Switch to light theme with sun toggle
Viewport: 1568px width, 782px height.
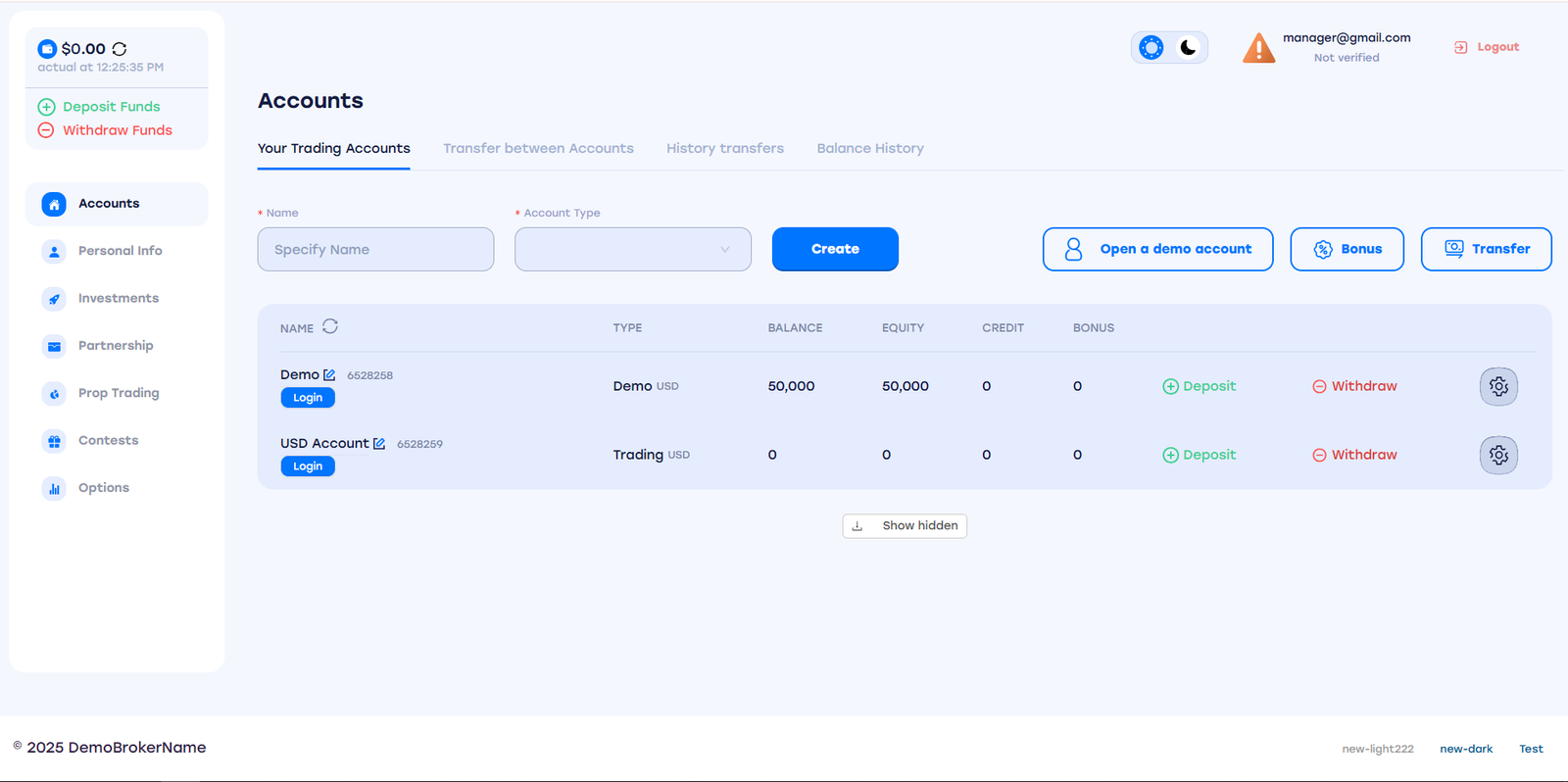[1151, 48]
